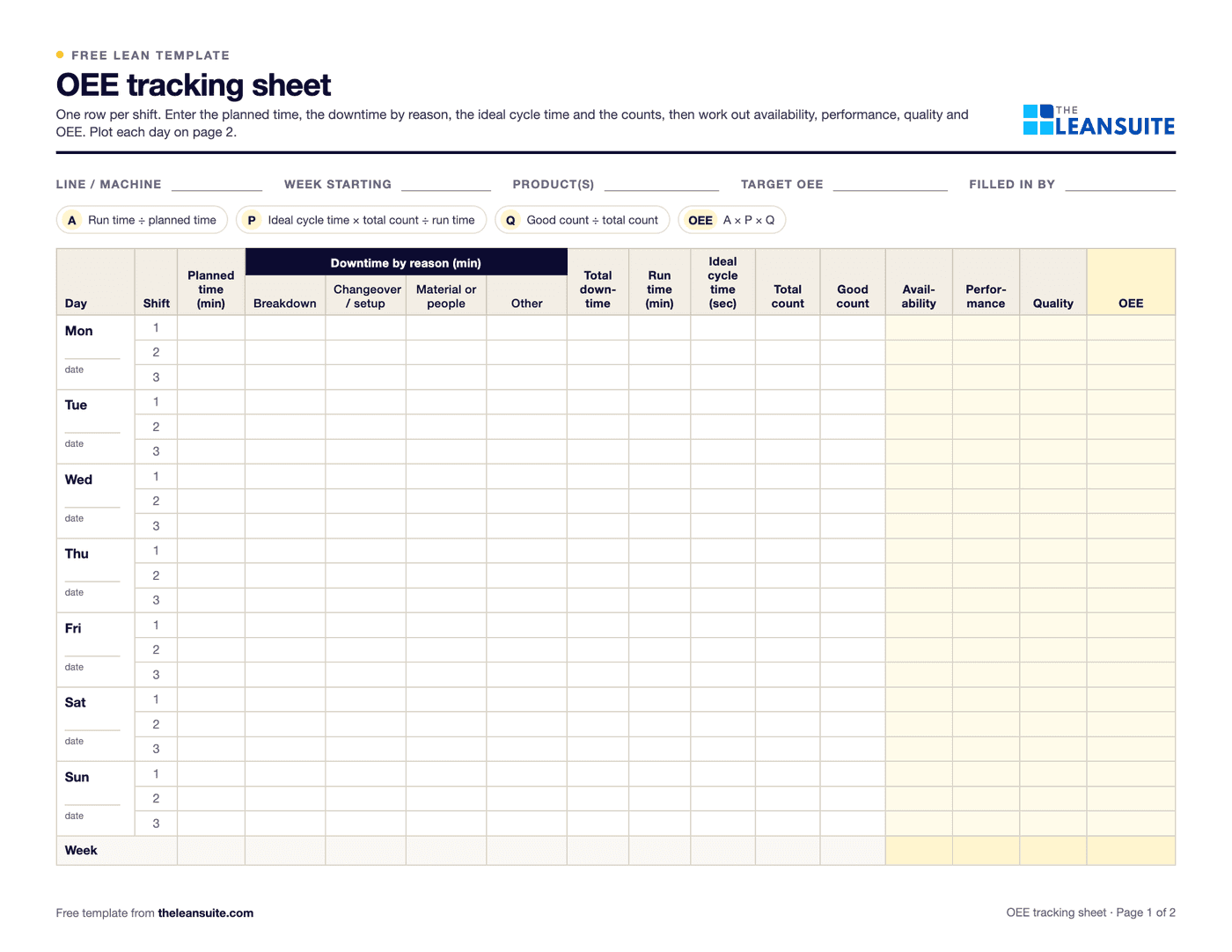Click the 'FREE LEAN TEMPLATE' label
The image size is (1232, 952).
[150, 55]
